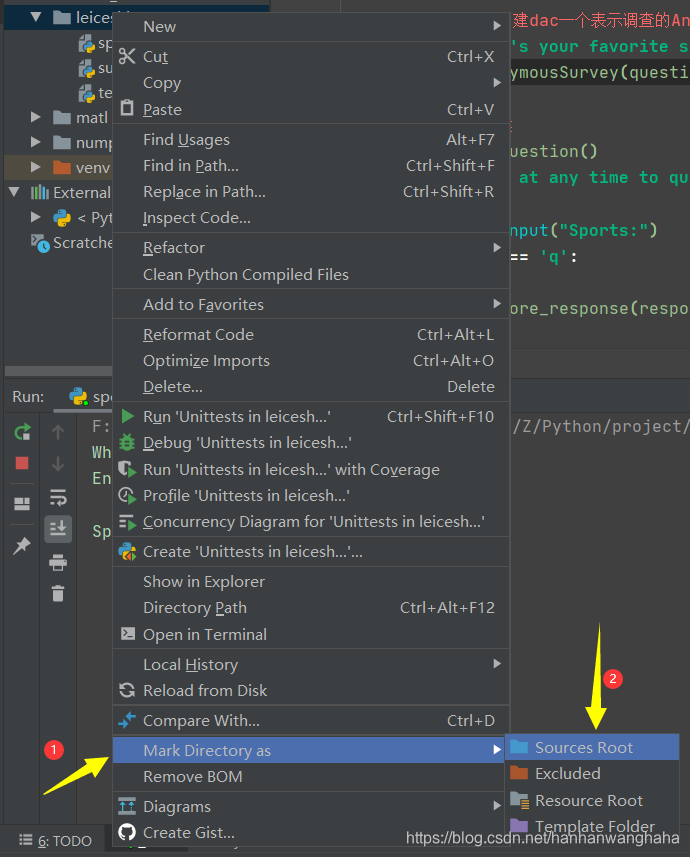Select the venv folder in project tree
Viewport: 690px width, 857px height.
[59, 167]
